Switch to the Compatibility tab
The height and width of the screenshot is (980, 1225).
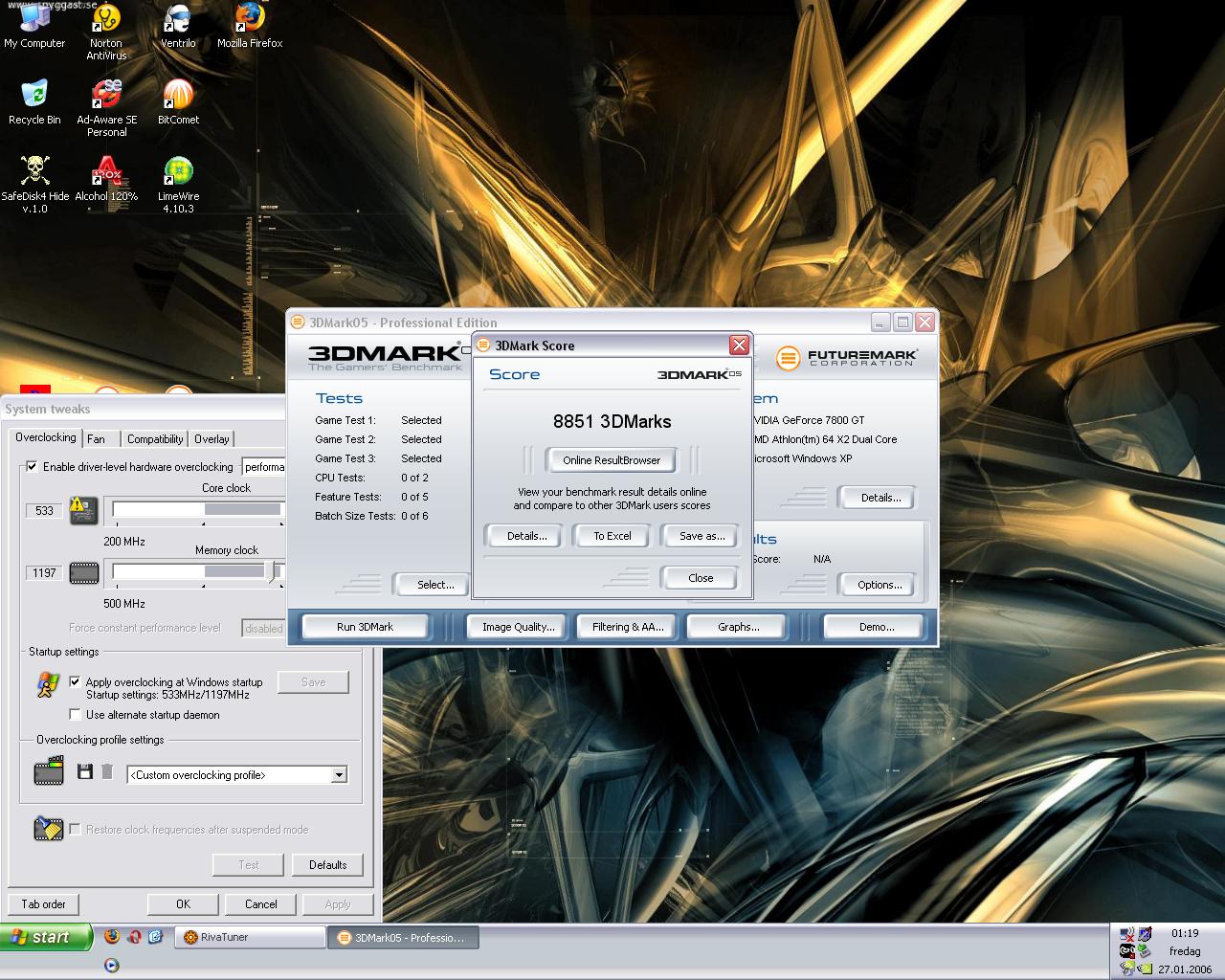tap(155, 439)
